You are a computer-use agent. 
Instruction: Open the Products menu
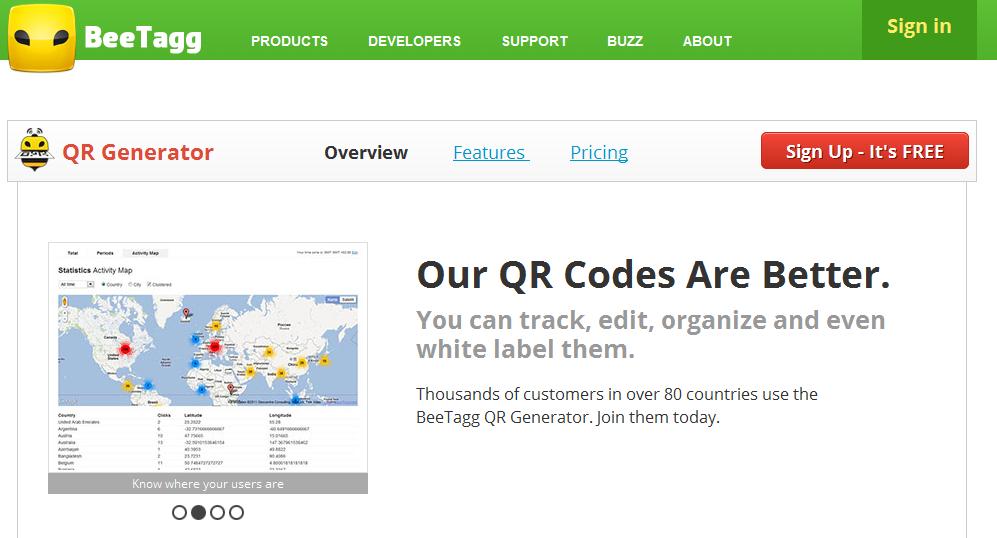tap(289, 41)
